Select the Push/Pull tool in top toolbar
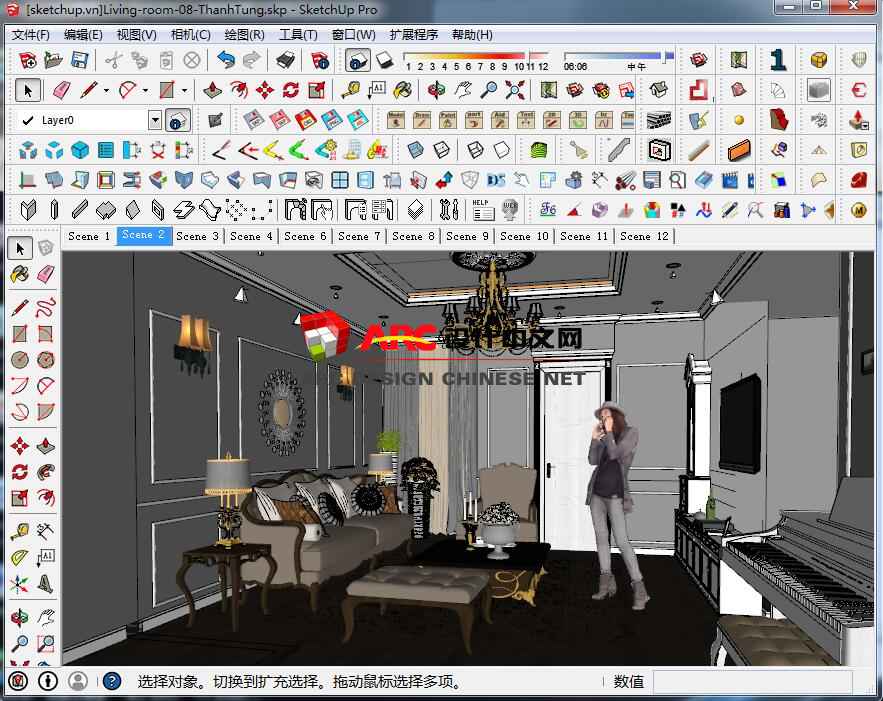This screenshot has width=883, height=701. (x=213, y=90)
